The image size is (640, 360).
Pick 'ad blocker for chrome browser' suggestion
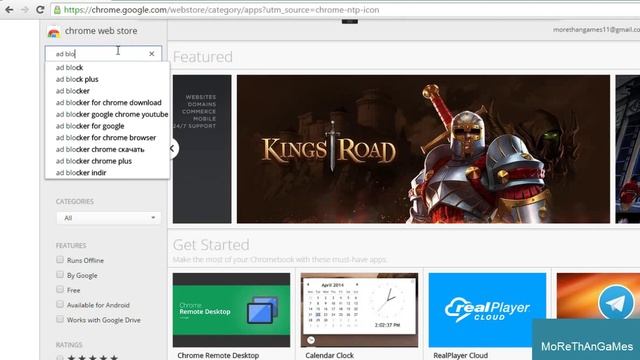point(107,138)
